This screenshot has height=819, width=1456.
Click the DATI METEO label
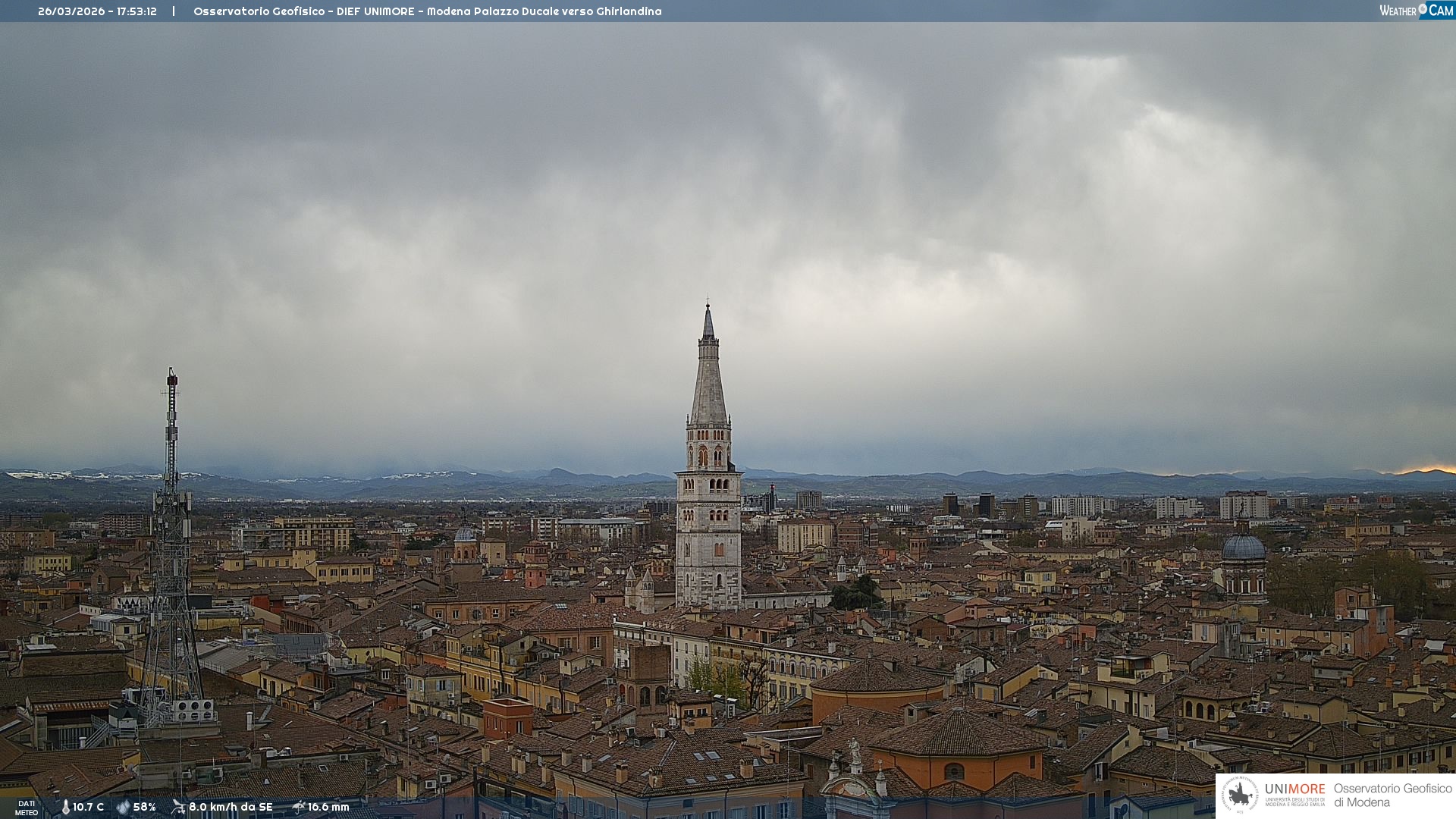27,808
